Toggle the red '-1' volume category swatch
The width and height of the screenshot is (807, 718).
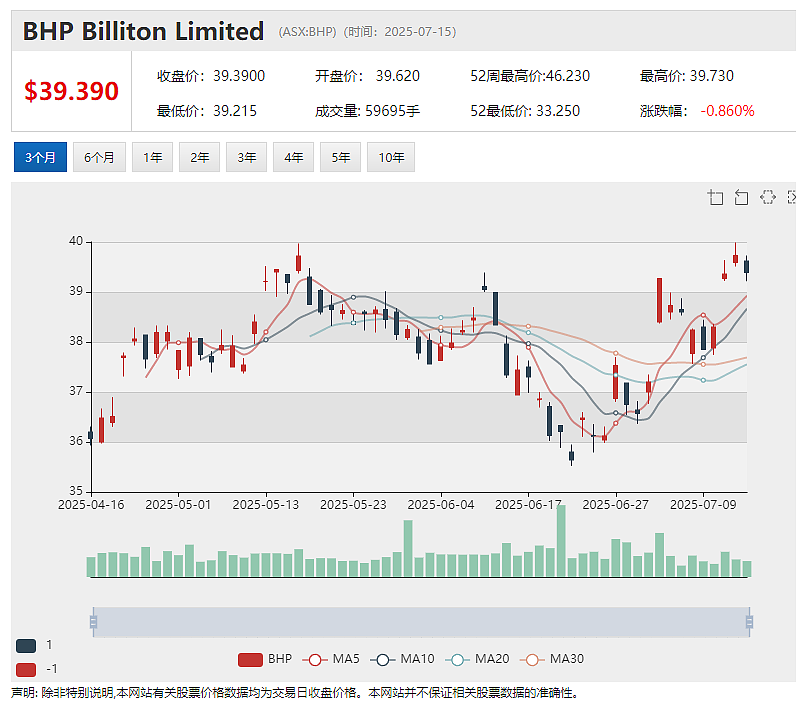26,670
